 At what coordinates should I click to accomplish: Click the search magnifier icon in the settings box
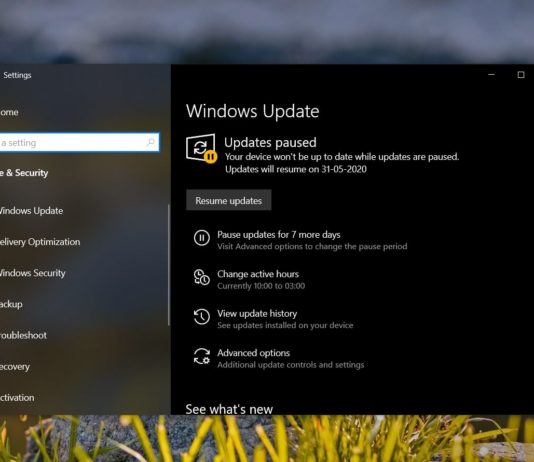tap(151, 142)
